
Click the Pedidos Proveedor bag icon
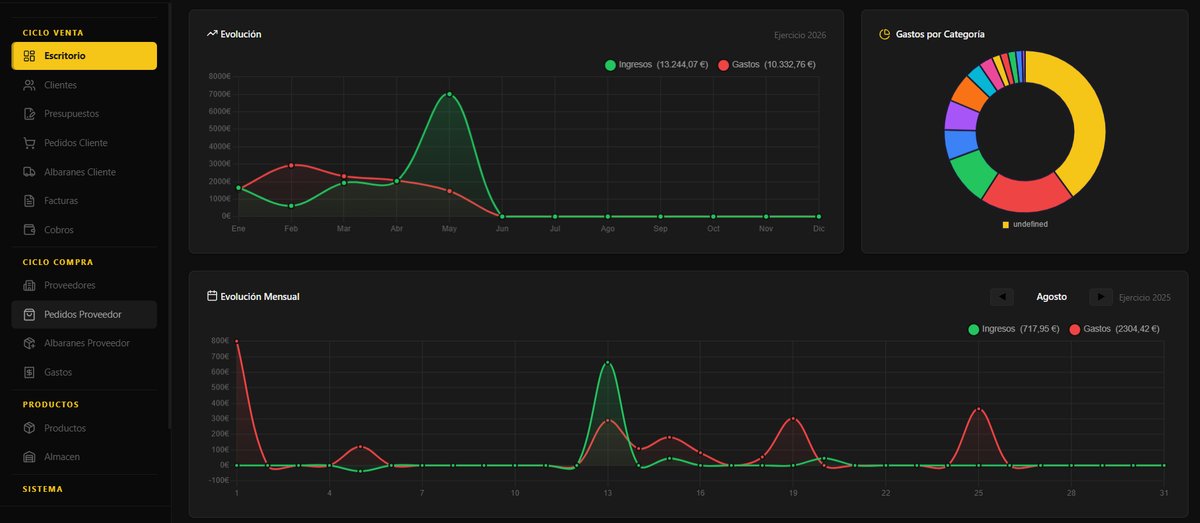pos(30,314)
